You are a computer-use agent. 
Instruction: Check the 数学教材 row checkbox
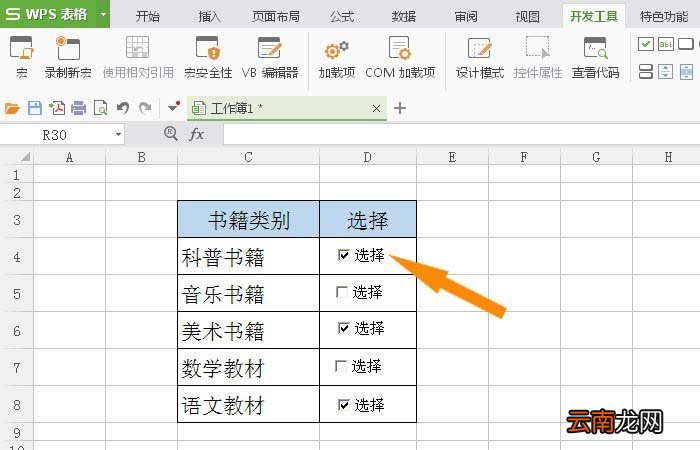coord(341,366)
